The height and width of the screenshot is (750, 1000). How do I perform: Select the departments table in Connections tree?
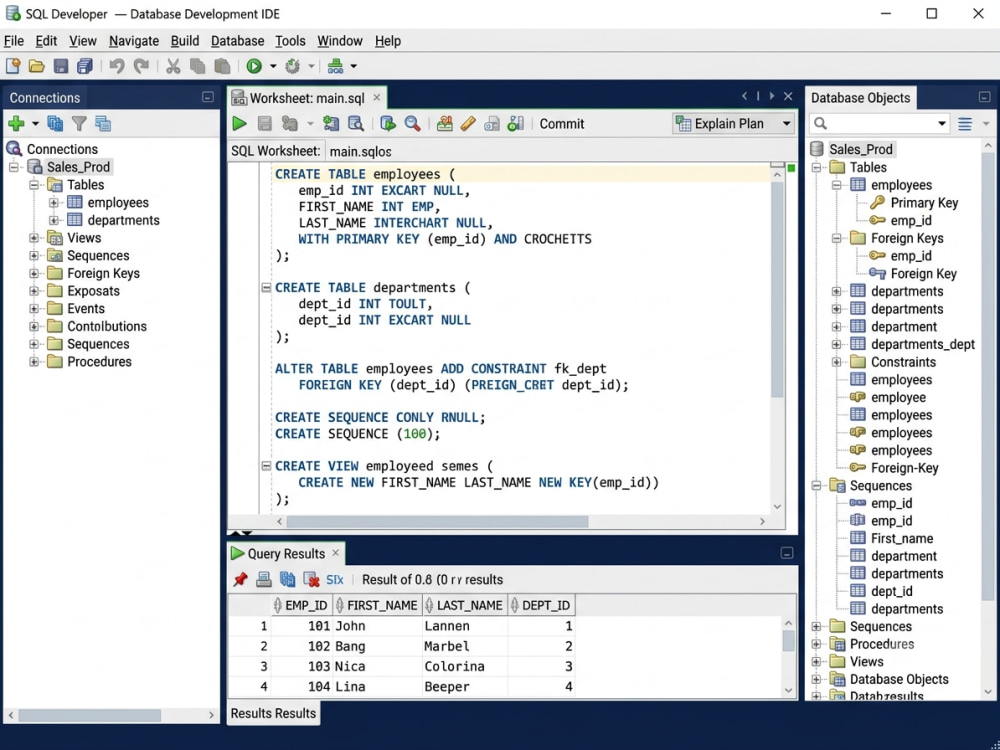pos(123,220)
